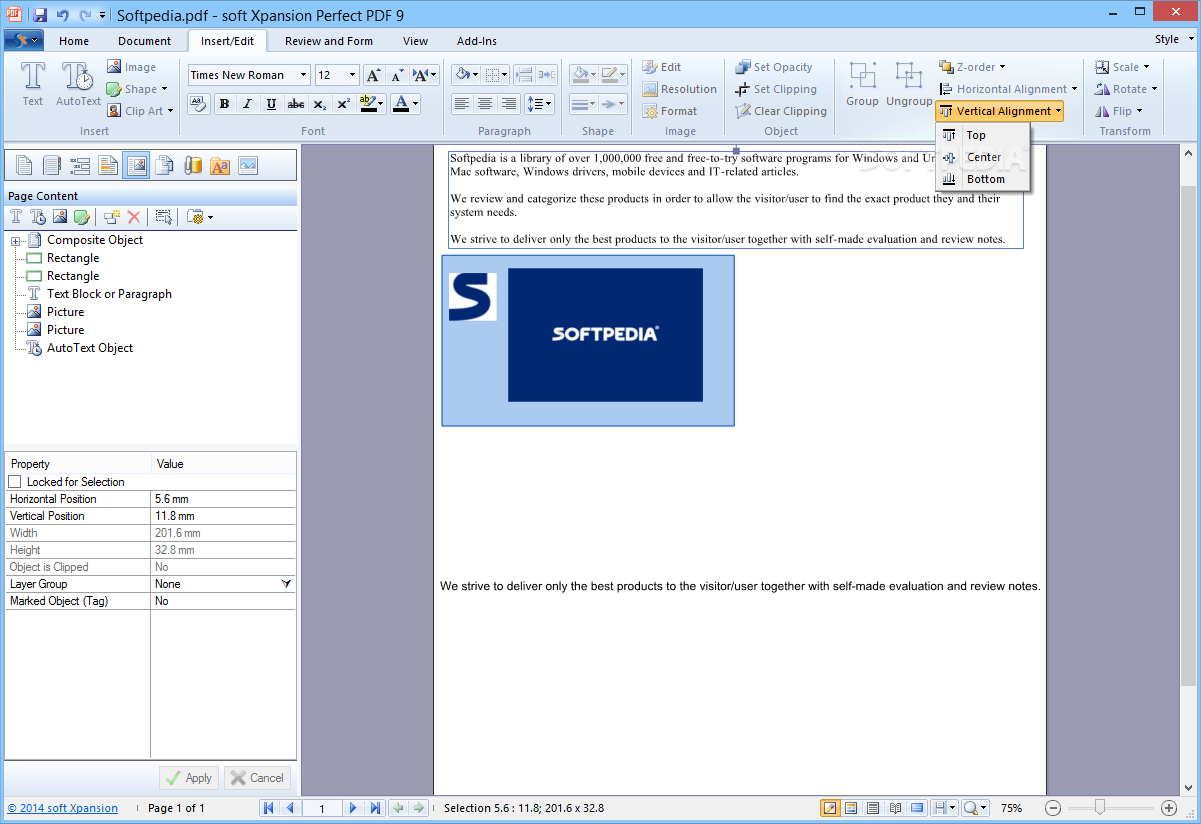Open the fonts folder panel icon
This screenshot has height=824, width=1201.
point(220,166)
